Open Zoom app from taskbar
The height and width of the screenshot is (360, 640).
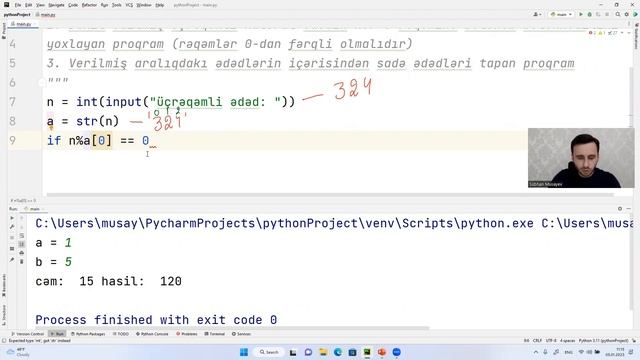click(396, 352)
